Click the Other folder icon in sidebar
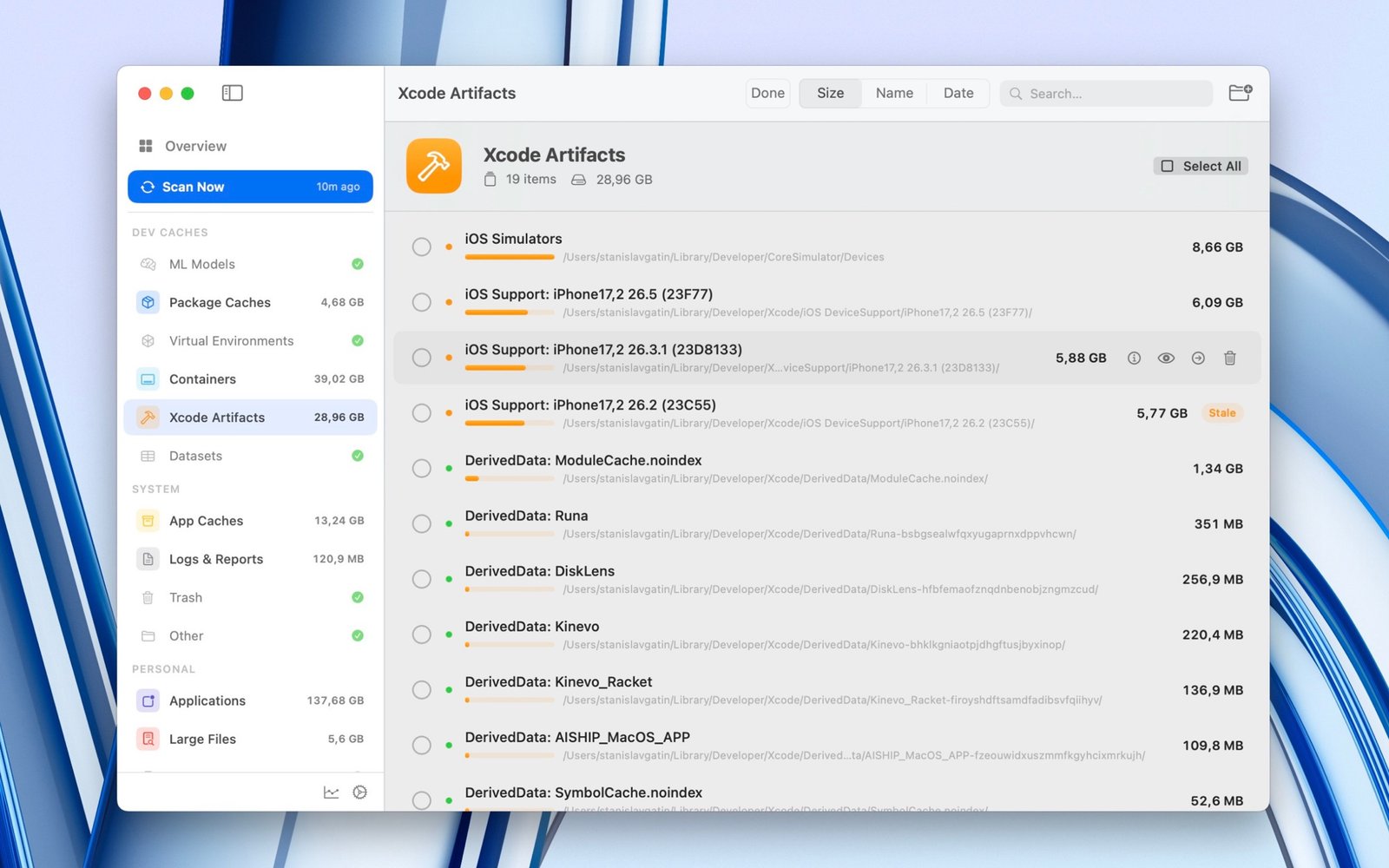Image resolution: width=1389 pixels, height=868 pixels. tap(148, 636)
